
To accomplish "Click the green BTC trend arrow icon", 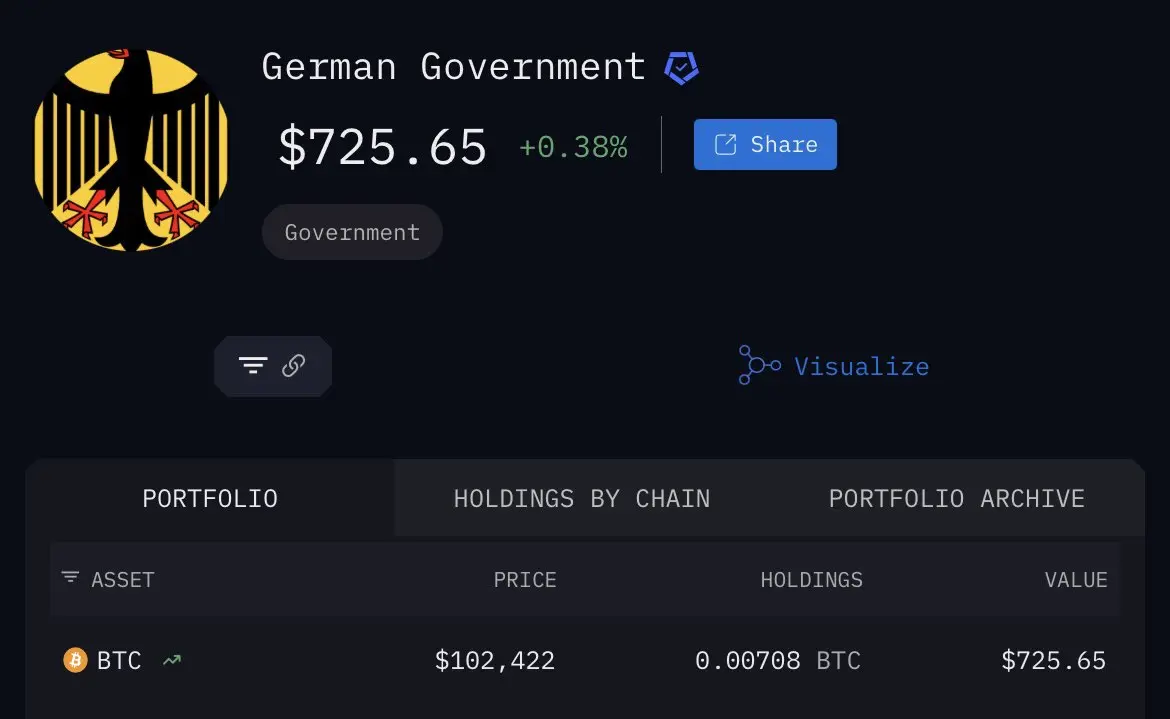I will click(171, 660).
